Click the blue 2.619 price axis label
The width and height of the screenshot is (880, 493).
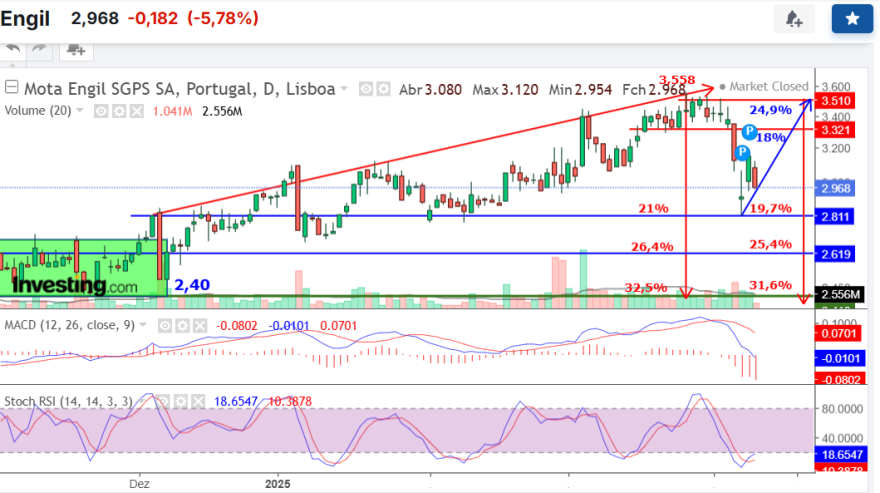pos(835,254)
